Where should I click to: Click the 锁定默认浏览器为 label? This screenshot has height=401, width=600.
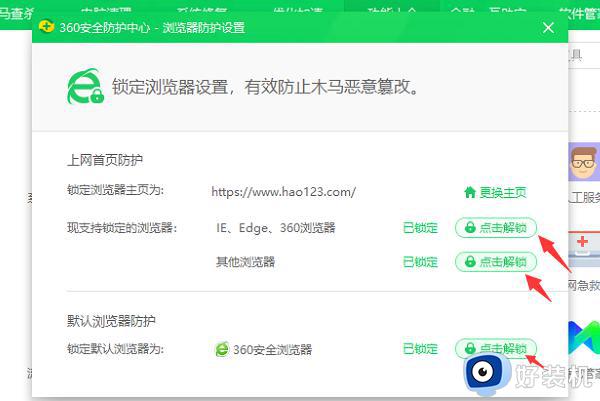(116, 349)
